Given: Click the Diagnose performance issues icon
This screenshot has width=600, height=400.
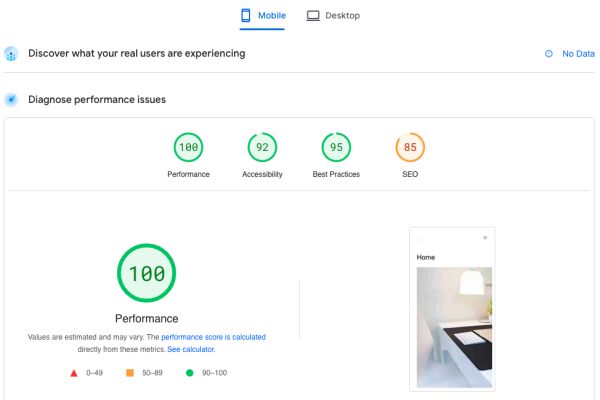Looking at the screenshot, I should tap(11, 100).
